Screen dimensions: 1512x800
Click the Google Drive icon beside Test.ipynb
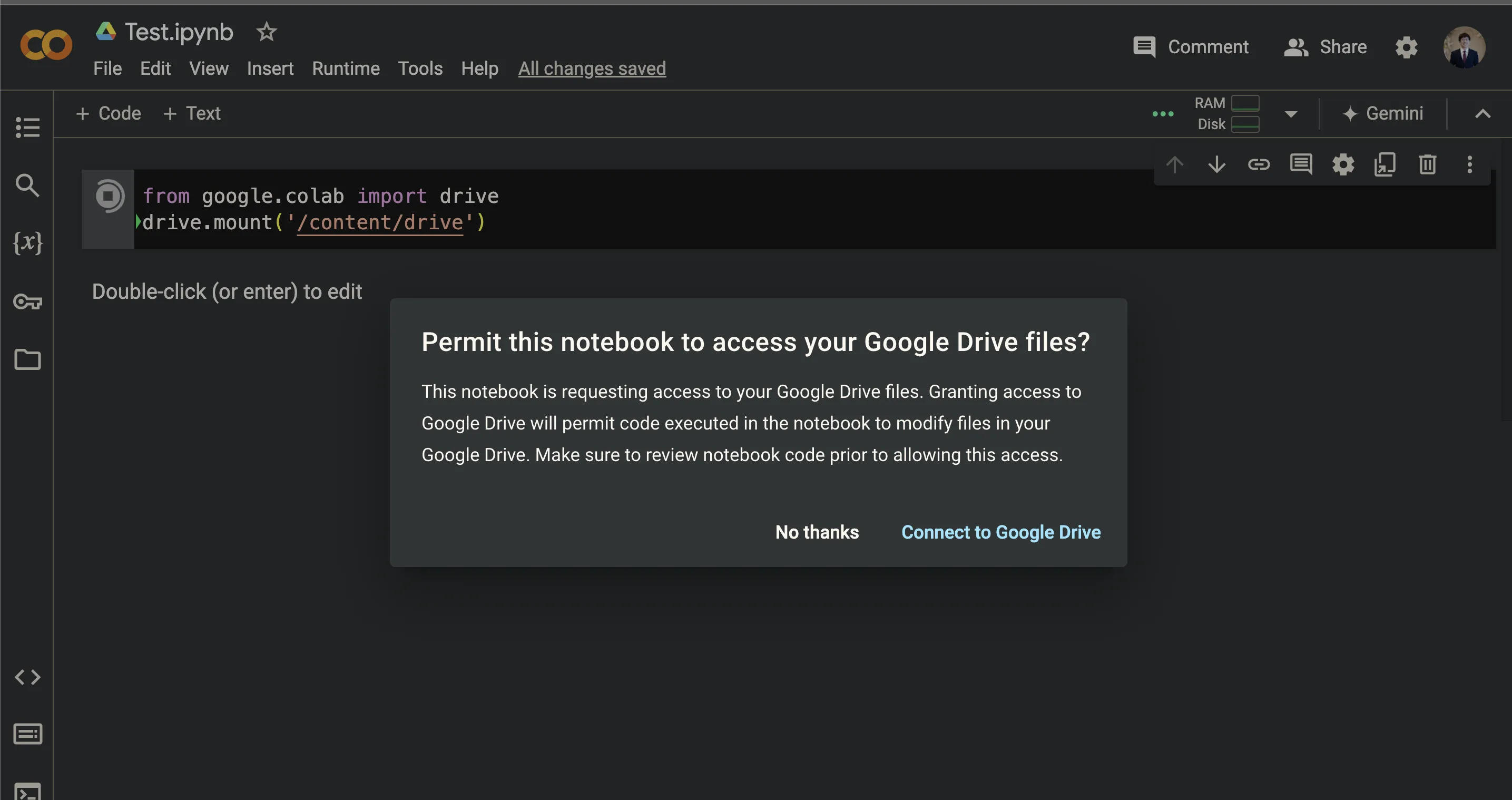point(106,31)
